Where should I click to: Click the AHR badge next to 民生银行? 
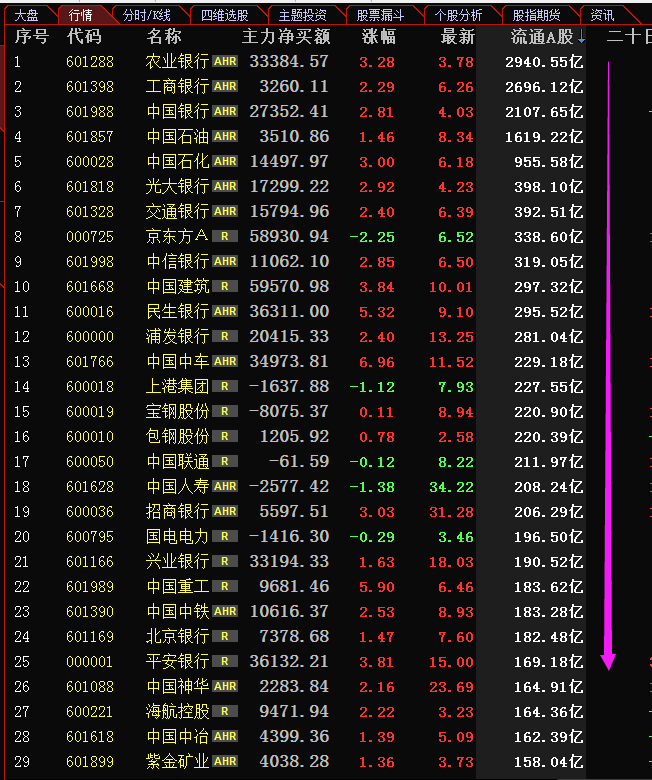coord(225,311)
